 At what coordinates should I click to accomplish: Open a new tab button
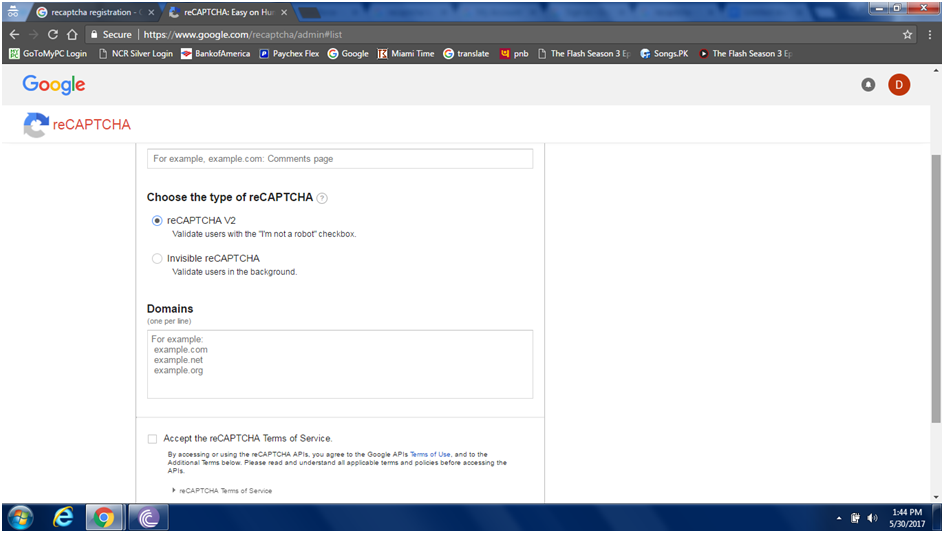pyautogui.click(x=308, y=13)
